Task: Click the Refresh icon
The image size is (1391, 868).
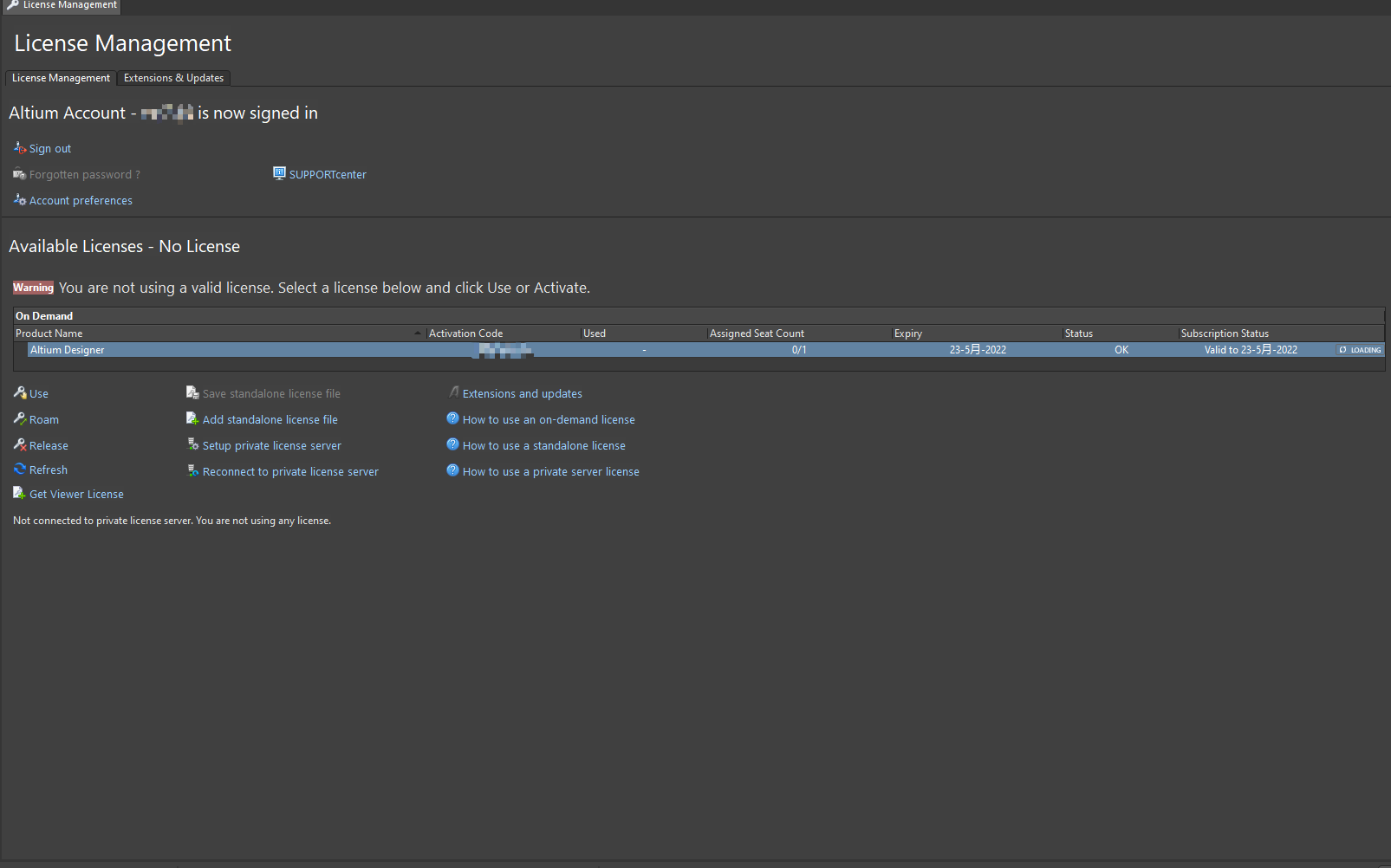Action: tap(20, 470)
